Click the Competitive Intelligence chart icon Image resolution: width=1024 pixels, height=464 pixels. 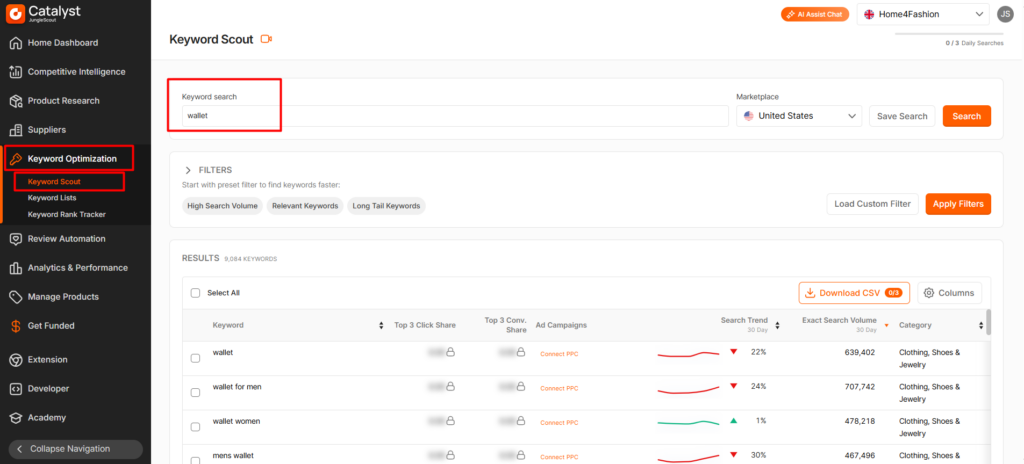[x=16, y=72]
